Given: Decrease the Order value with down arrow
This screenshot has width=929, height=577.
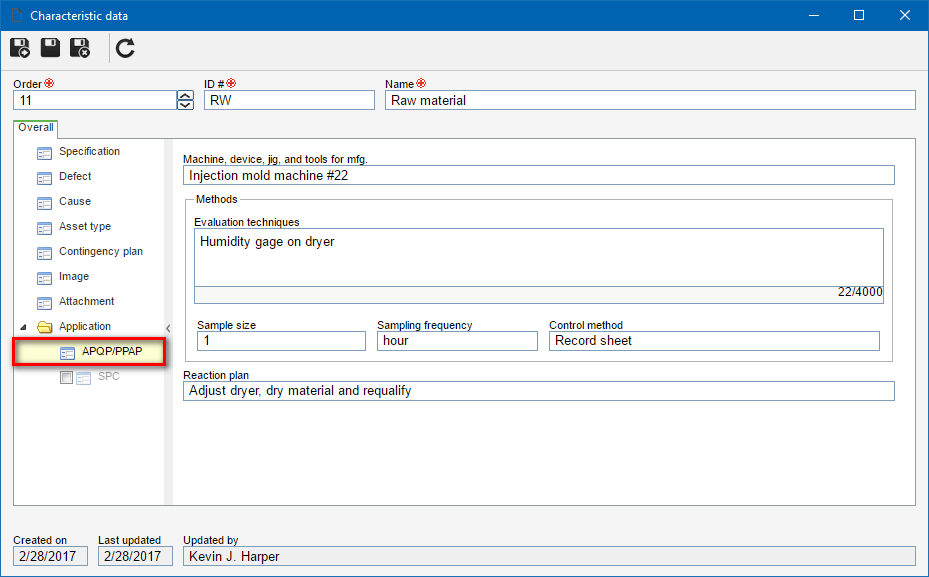Looking at the screenshot, I should (x=185, y=105).
